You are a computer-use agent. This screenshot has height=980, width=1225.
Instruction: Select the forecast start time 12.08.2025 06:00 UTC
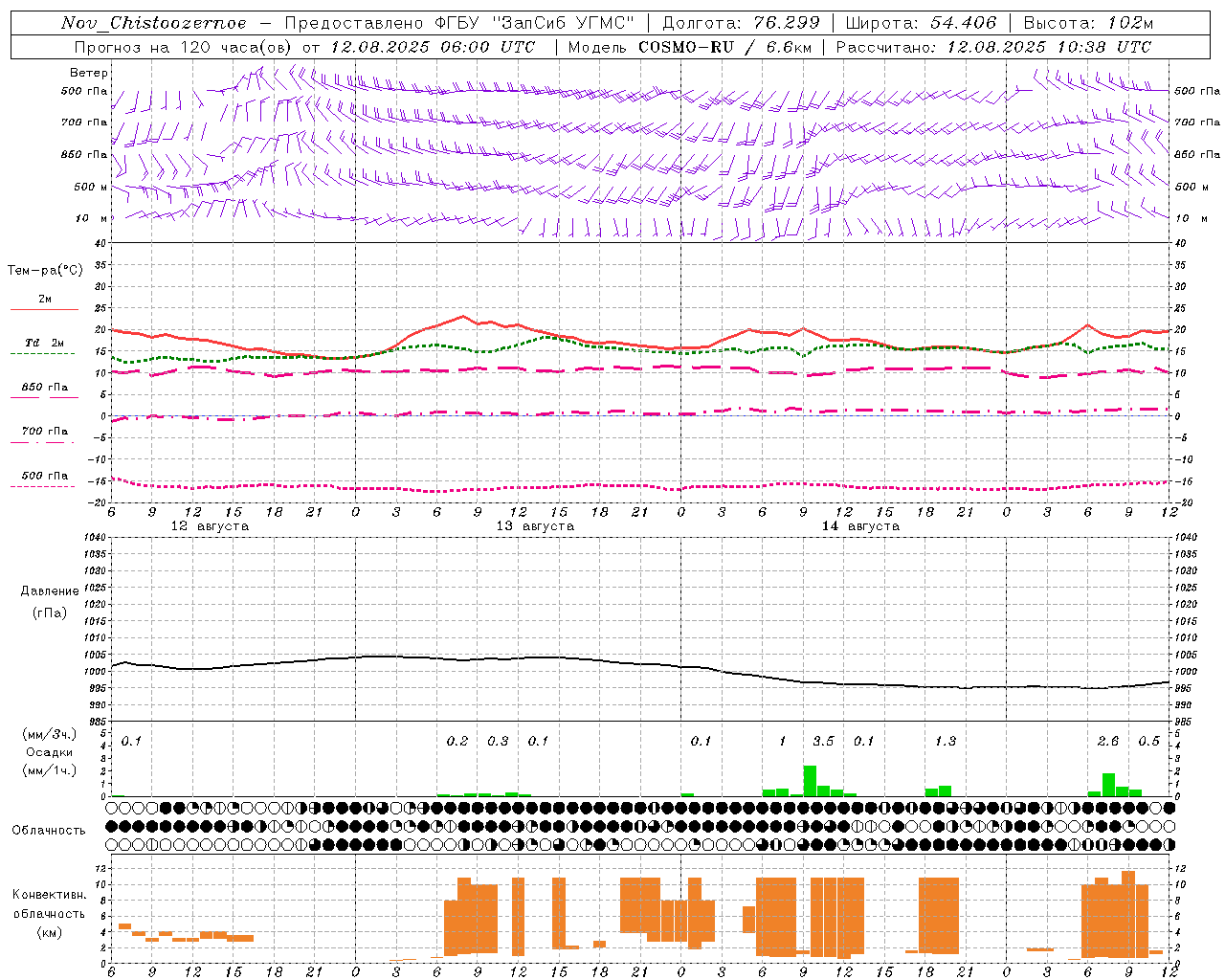(x=433, y=47)
